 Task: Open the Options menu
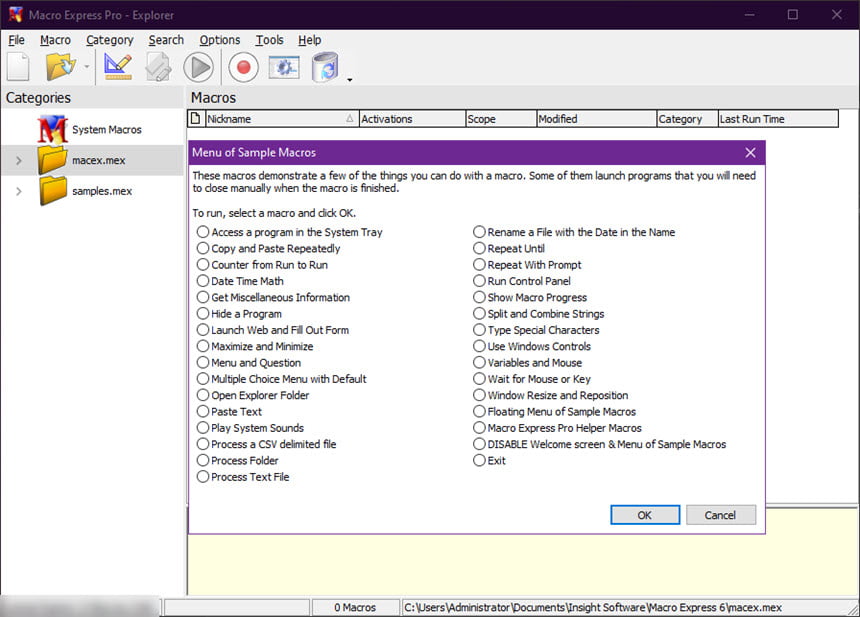pos(220,40)
